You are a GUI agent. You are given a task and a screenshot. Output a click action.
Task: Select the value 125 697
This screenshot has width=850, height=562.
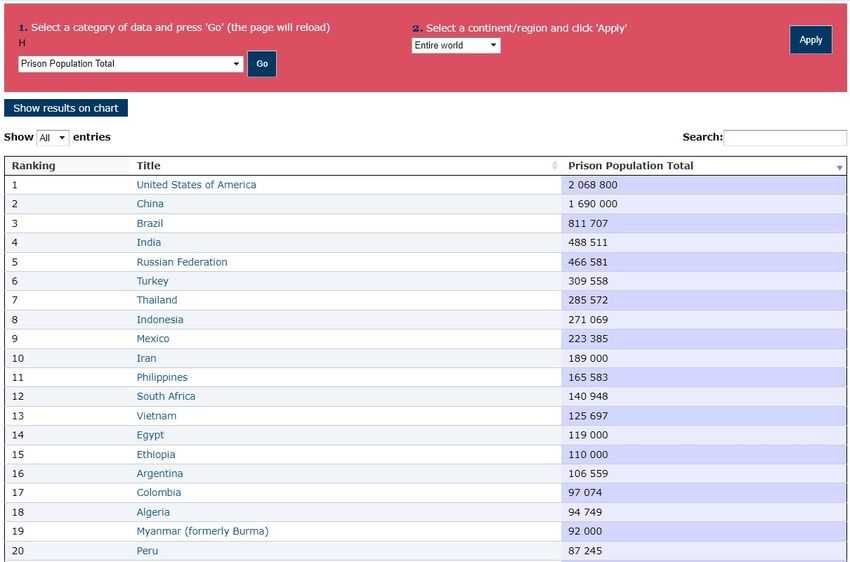(x=588, y=416)
